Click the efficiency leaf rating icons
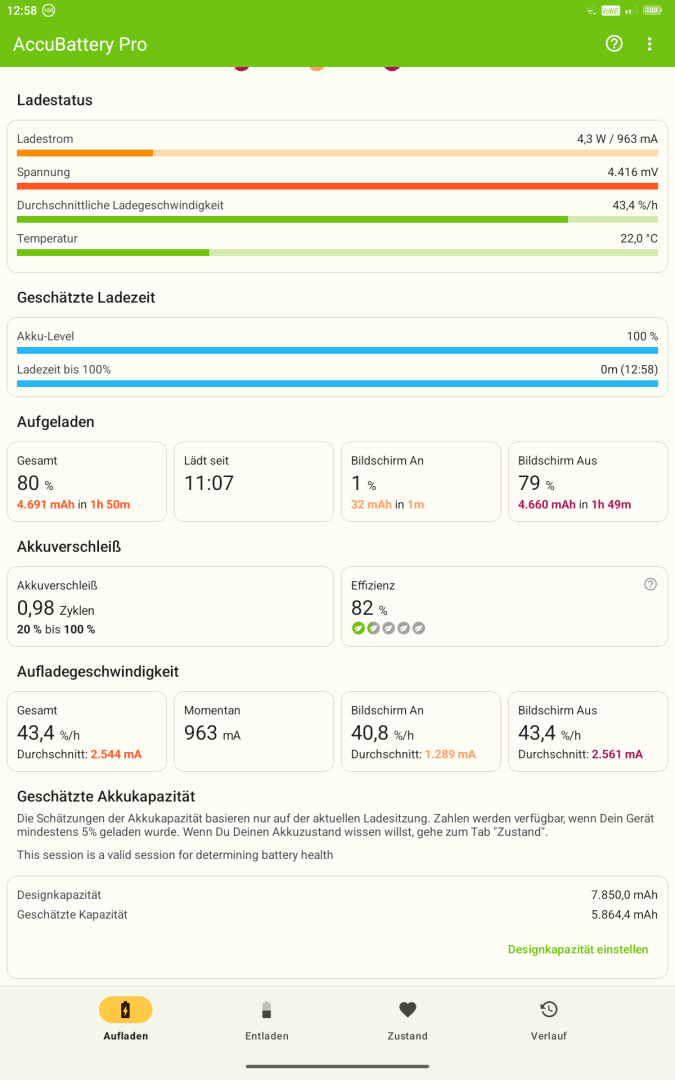The image size is (675, 1080). [388, 628]
